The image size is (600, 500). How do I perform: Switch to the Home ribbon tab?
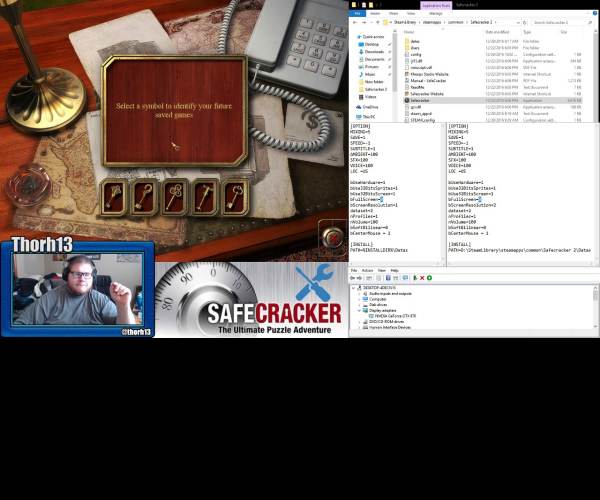coord(375,13)
